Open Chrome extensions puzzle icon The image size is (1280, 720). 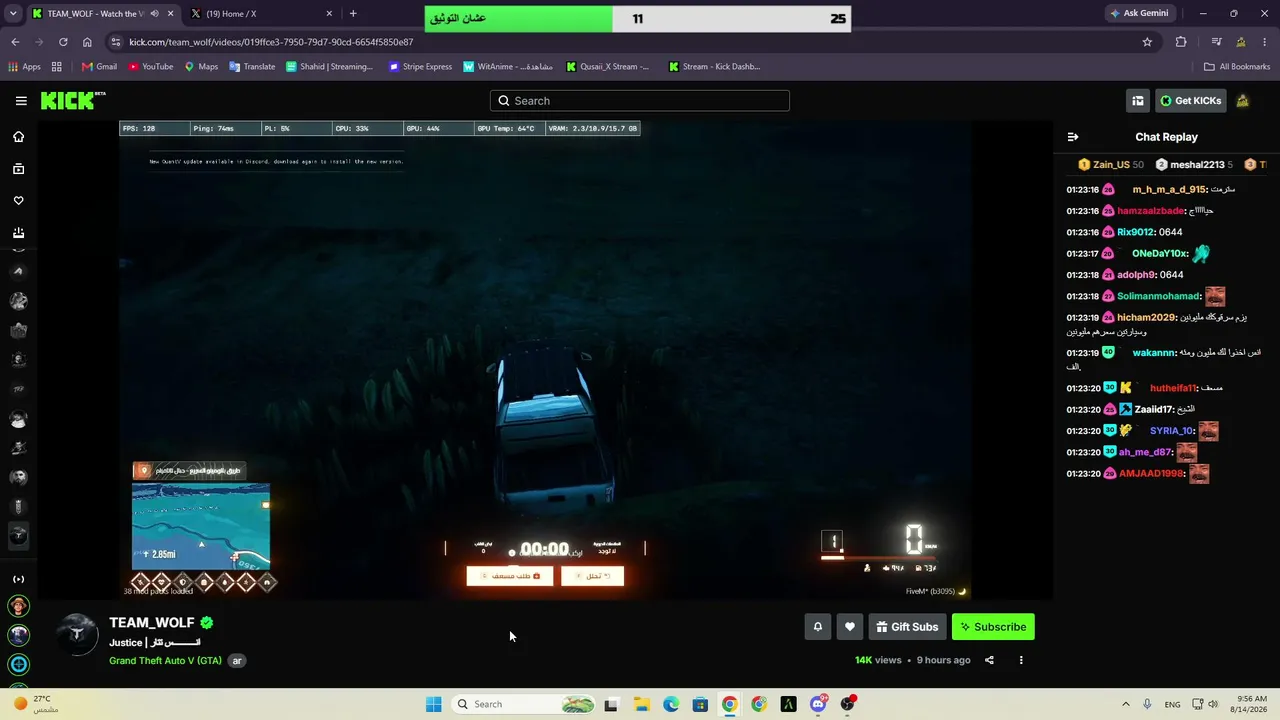click(1181, 42)
